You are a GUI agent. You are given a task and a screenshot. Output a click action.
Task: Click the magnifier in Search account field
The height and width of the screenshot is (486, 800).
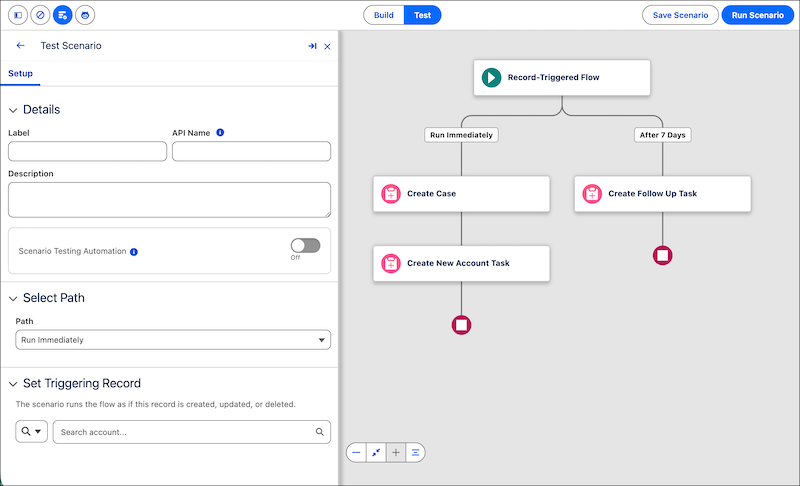319,432
